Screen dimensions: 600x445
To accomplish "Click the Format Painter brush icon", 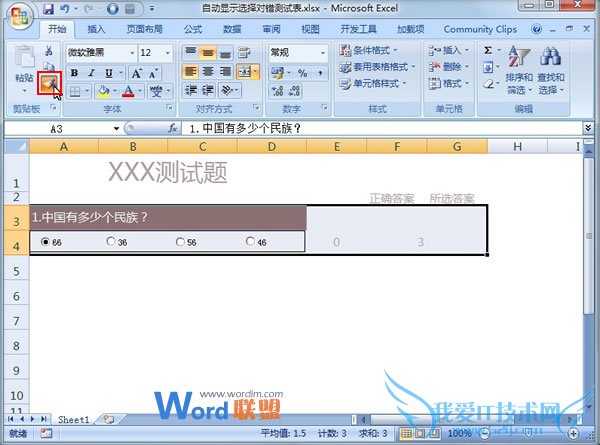I will point(49,83).
